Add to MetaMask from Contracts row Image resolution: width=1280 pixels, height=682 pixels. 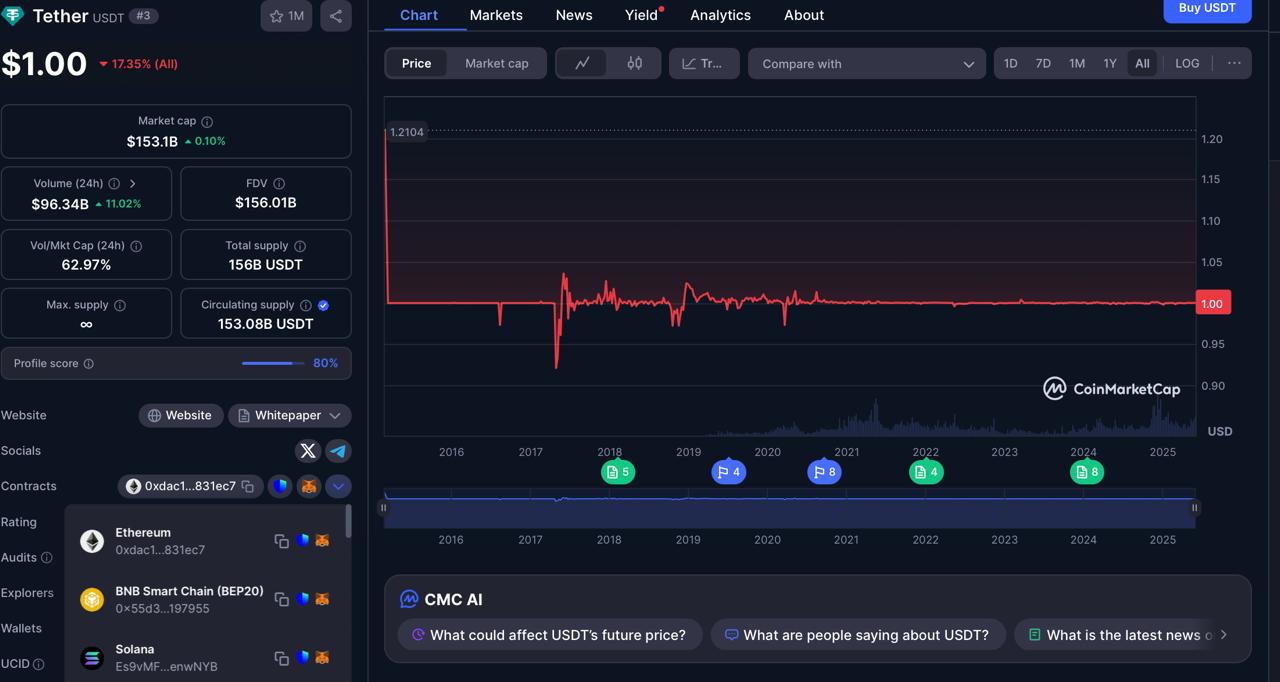(x=309, y=486)
